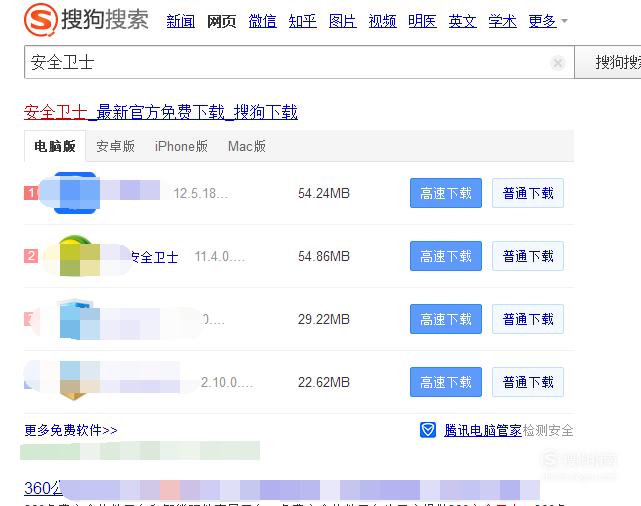Open the 图片 search category

pos(343,21)
